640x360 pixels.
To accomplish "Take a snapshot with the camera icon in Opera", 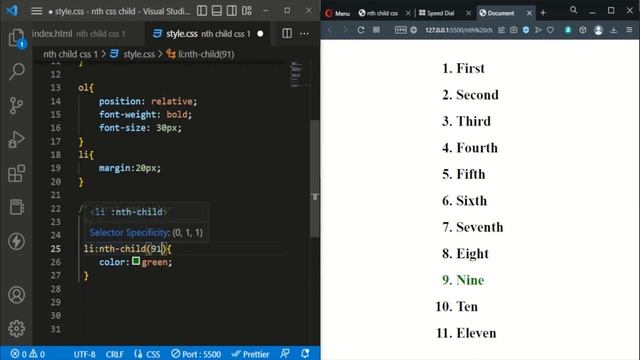I will click(x=514, y=30).
